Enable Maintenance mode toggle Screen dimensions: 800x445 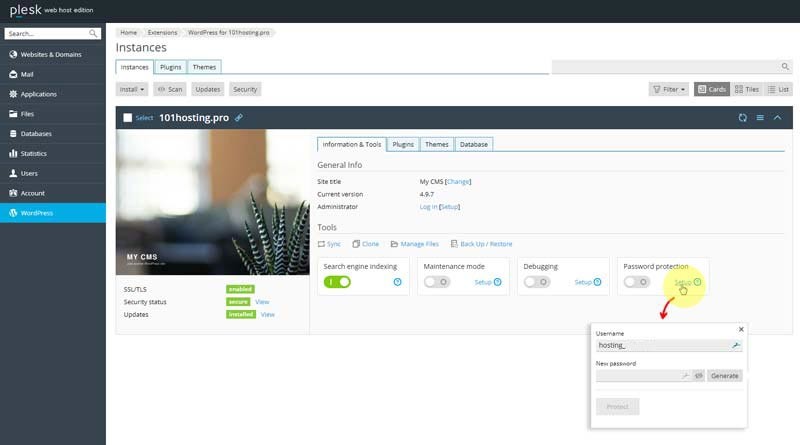tap(437, 282)
